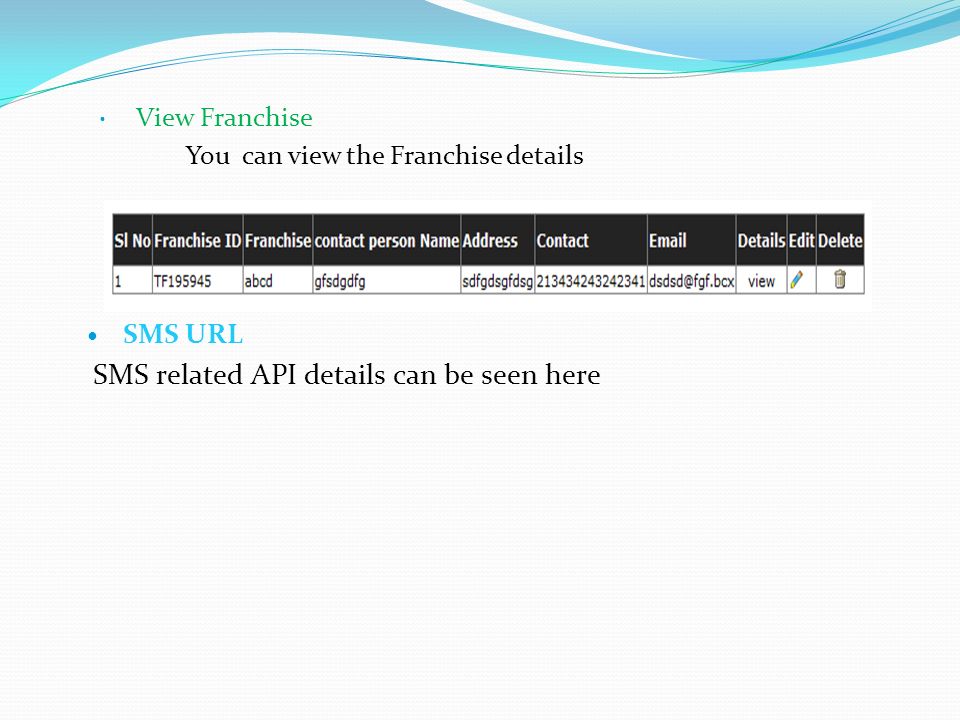Click the 'View Franchise' heading
Viewport: 960px width, 720px height.
pyautogui.click(x=224, y=117)
